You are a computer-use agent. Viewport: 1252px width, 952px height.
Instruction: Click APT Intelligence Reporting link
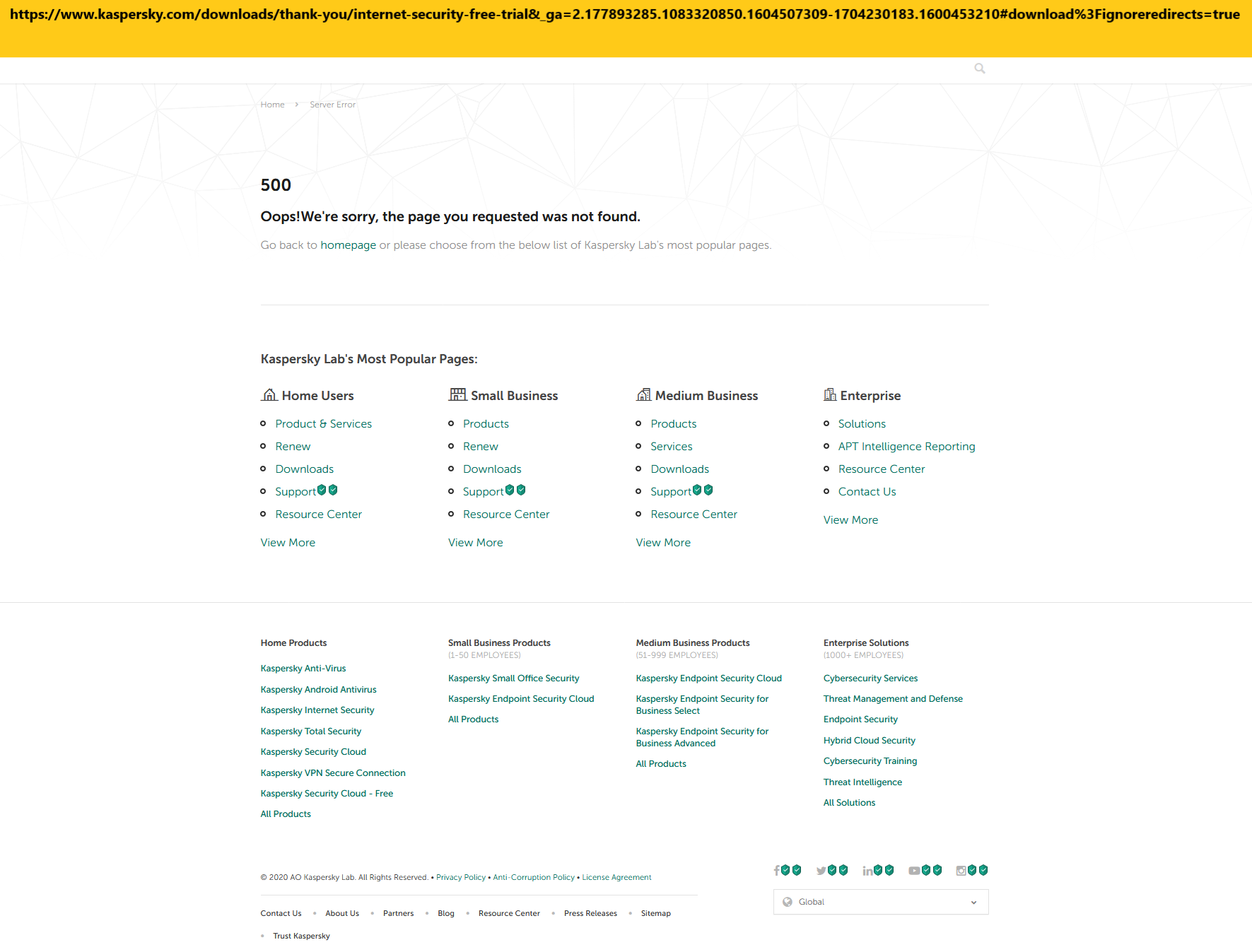point(906,446)
